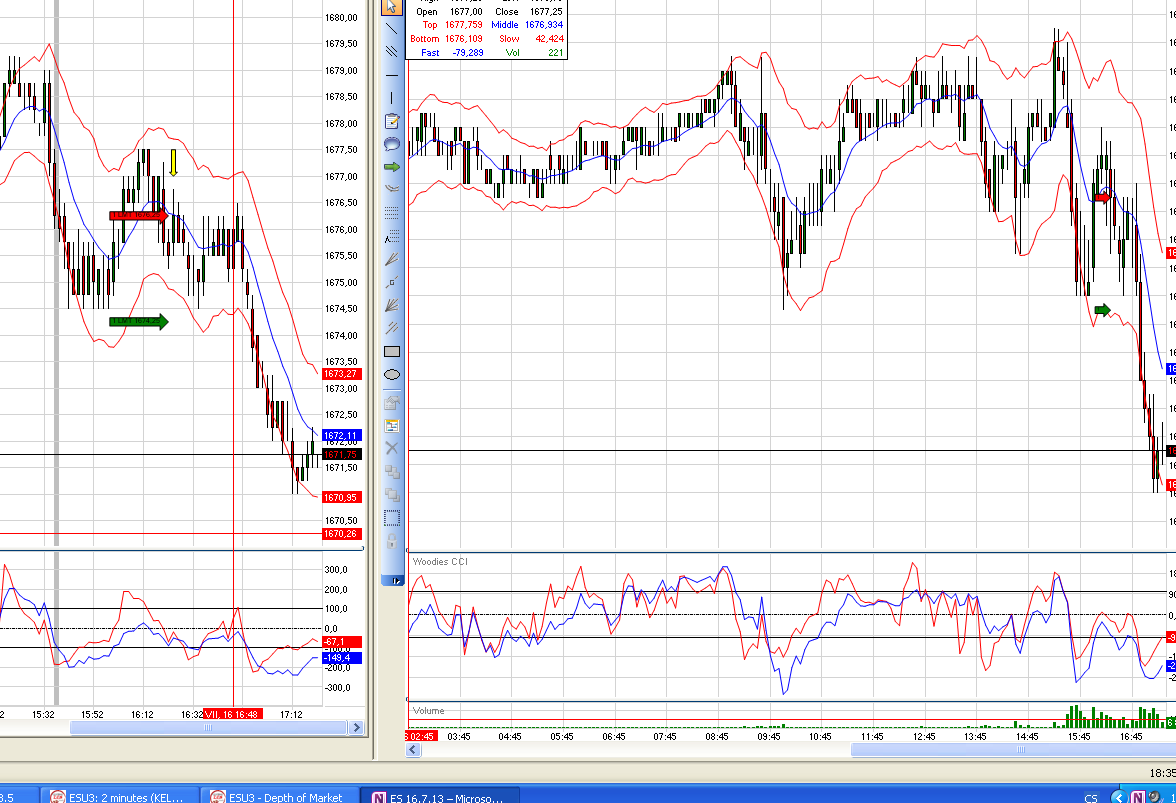Click left chart horizontal scrollbar thumb
1176x803 pixels.
[208, 728]
